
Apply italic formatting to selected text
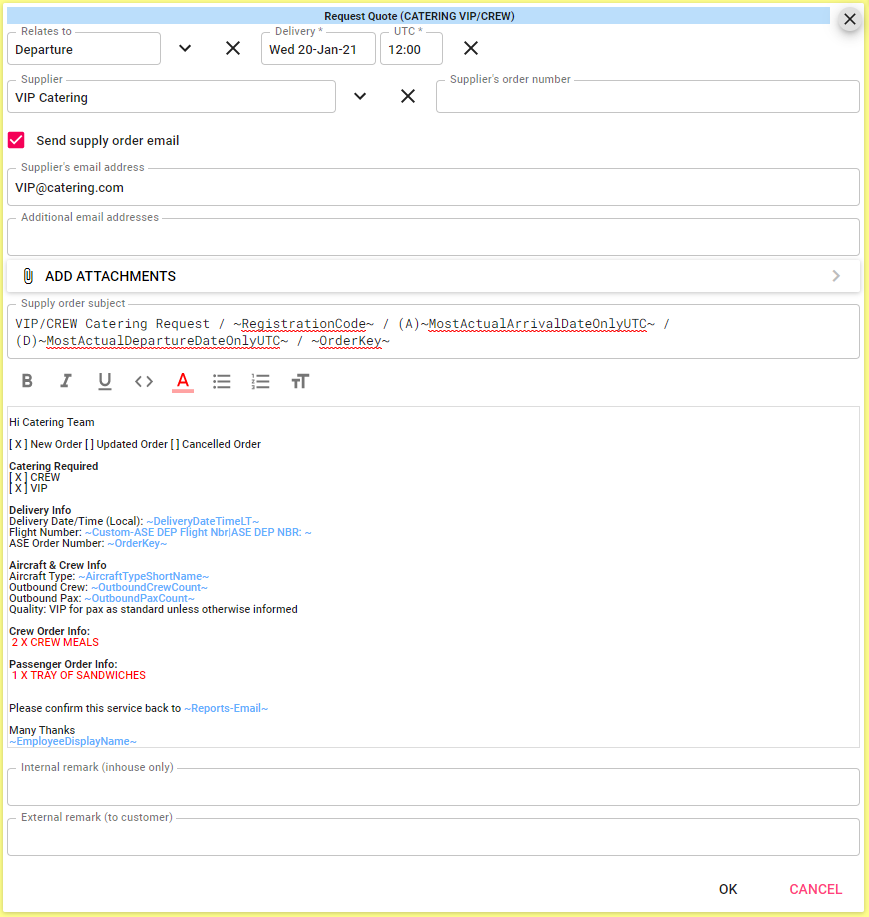(x=65, y=381)
